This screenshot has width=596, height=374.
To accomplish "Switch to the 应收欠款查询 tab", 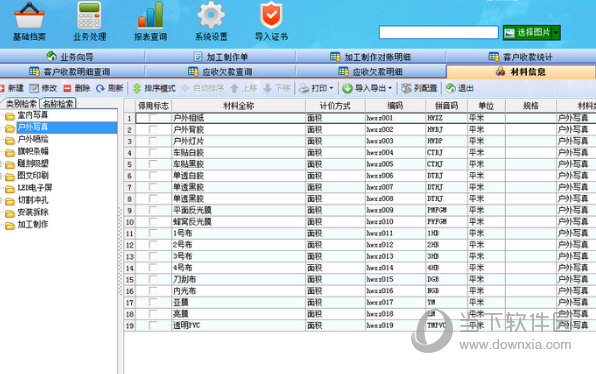I will tap(220, 71).
